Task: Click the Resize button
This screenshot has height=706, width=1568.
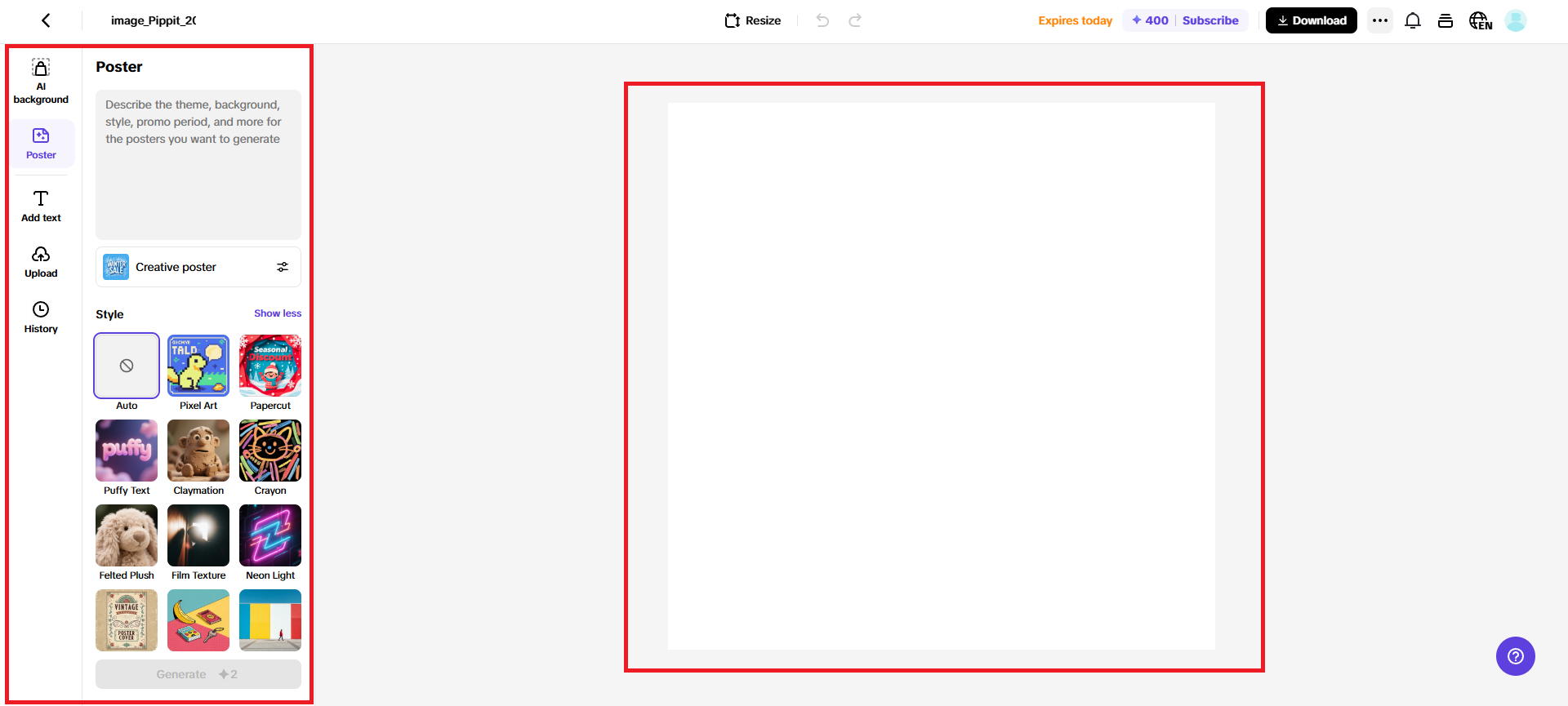Action: (753, 20)
